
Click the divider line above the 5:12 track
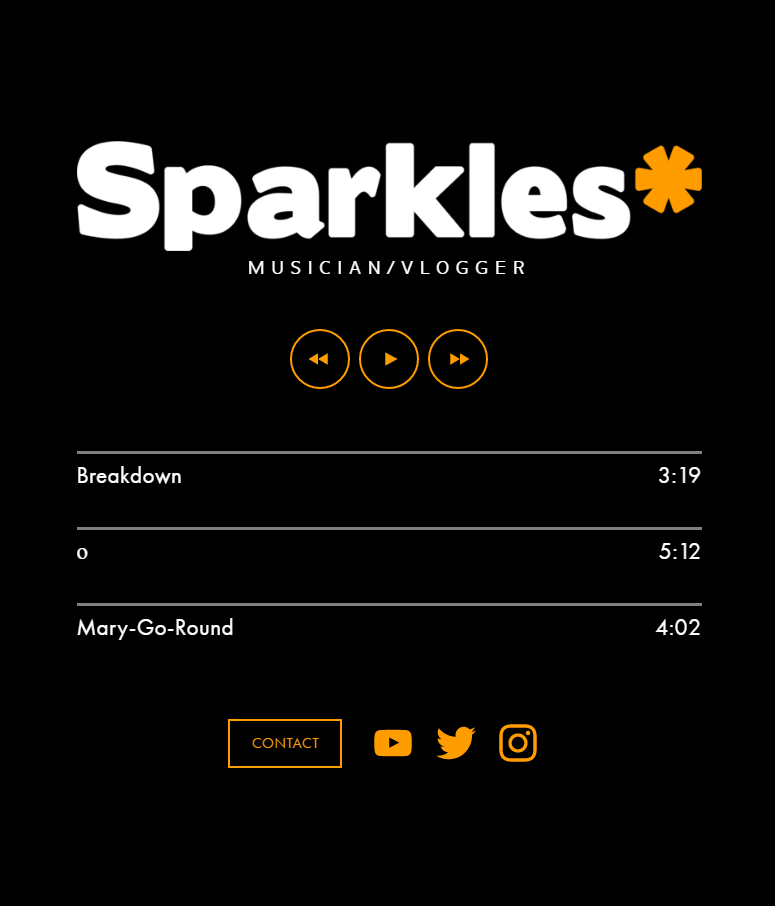(x=390, y=528)
